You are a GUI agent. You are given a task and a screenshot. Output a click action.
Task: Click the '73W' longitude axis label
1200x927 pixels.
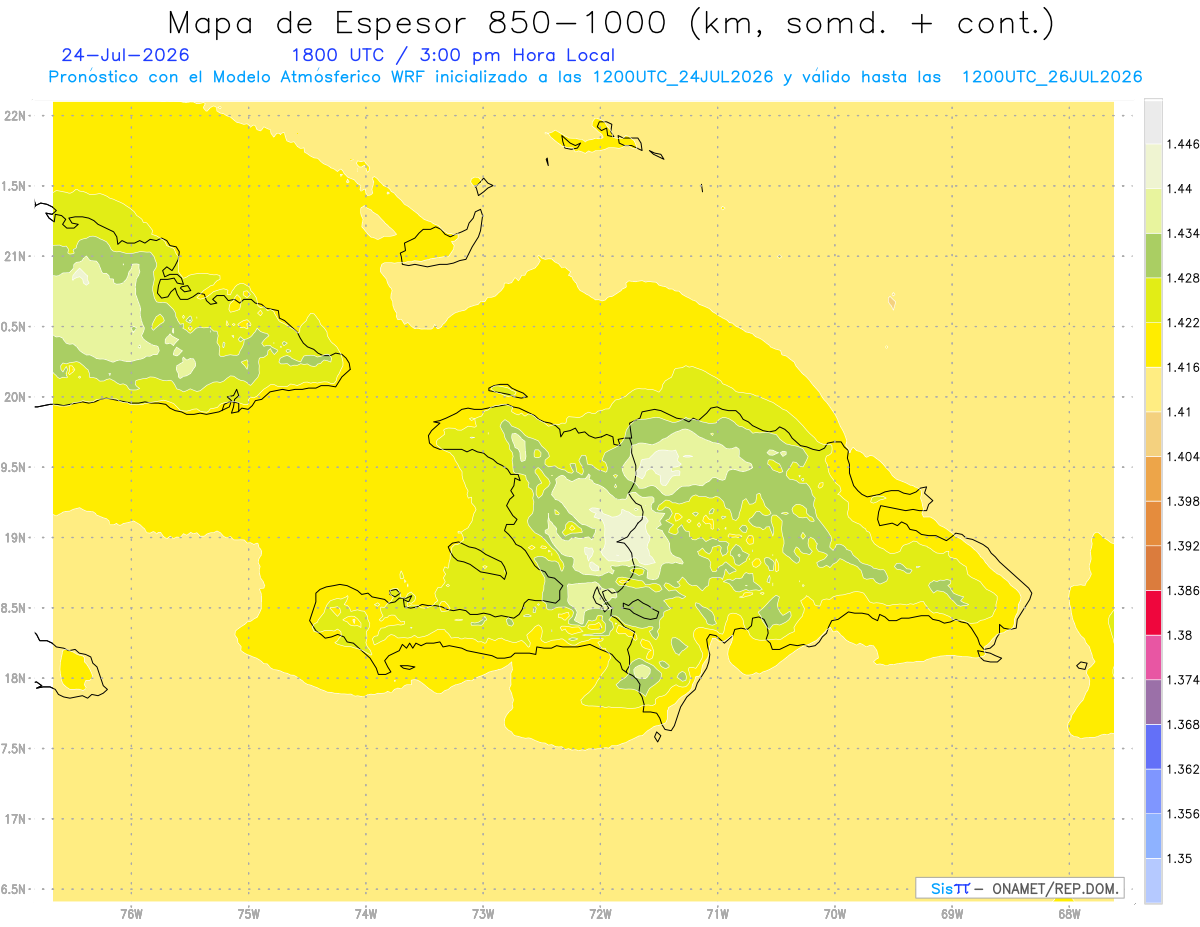pyautogui.click(x=482, y=914)
